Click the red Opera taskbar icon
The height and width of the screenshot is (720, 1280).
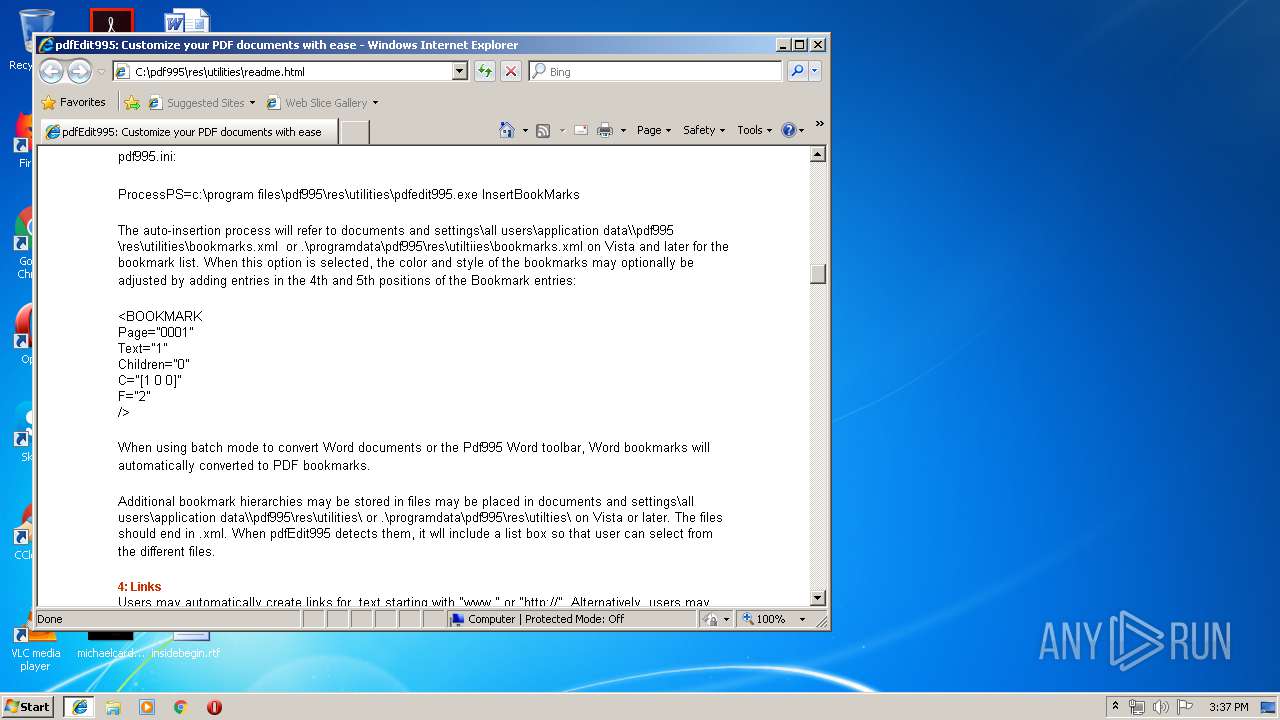pyautogui.click(x=214, y=706)
